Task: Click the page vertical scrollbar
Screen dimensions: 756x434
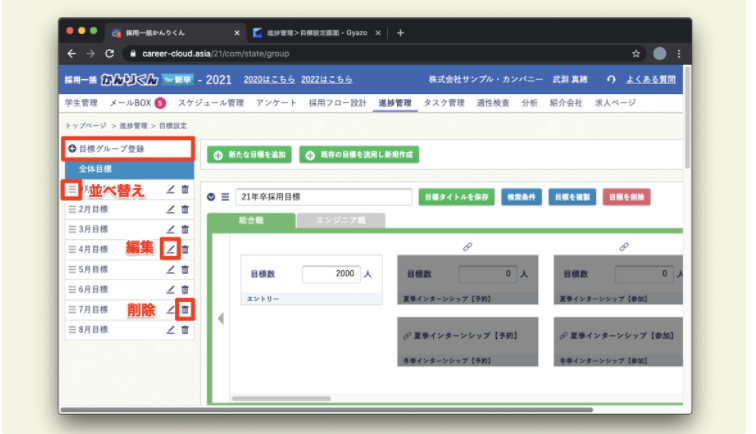Action: 687,118
